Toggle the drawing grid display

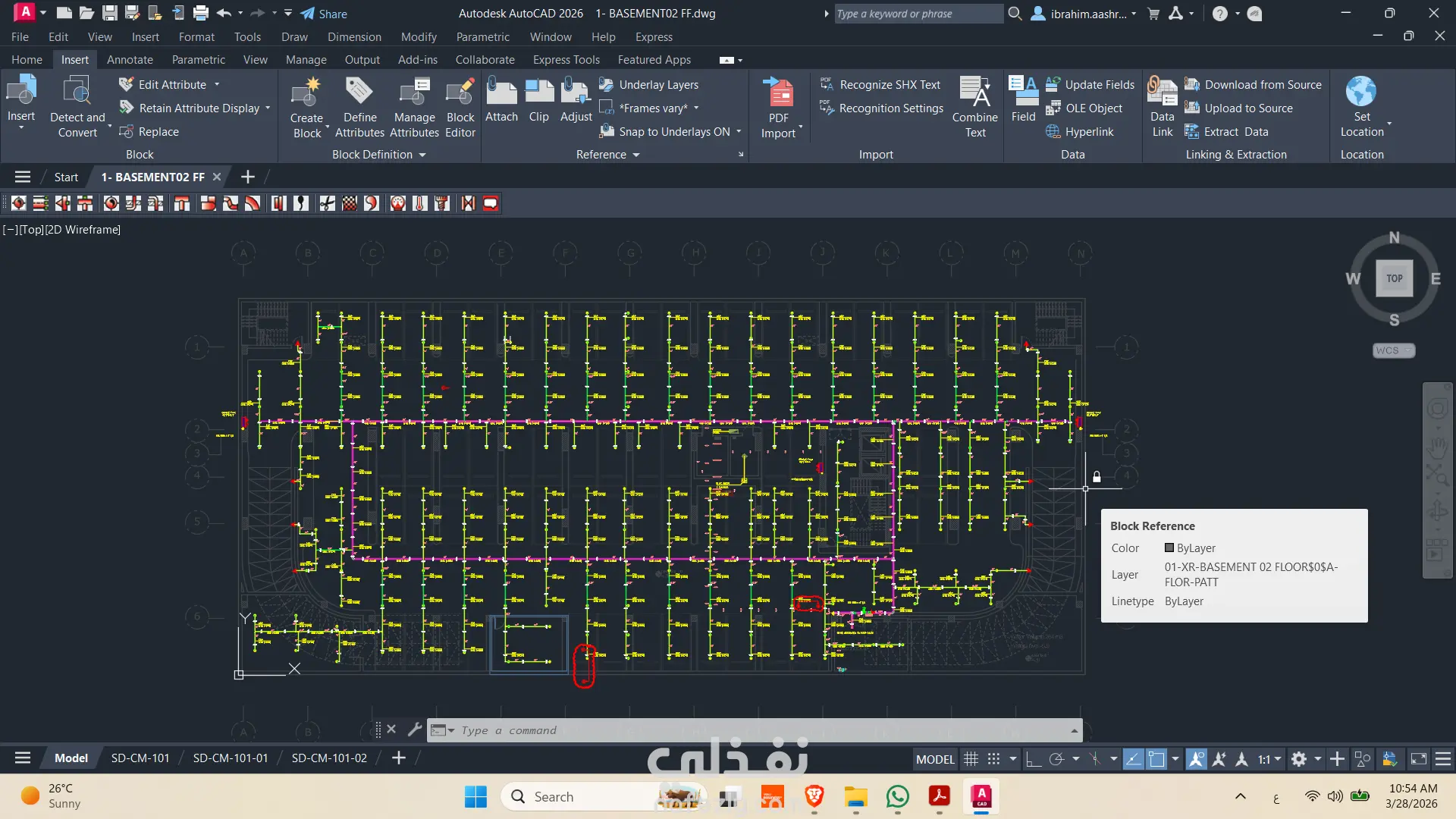971,759
